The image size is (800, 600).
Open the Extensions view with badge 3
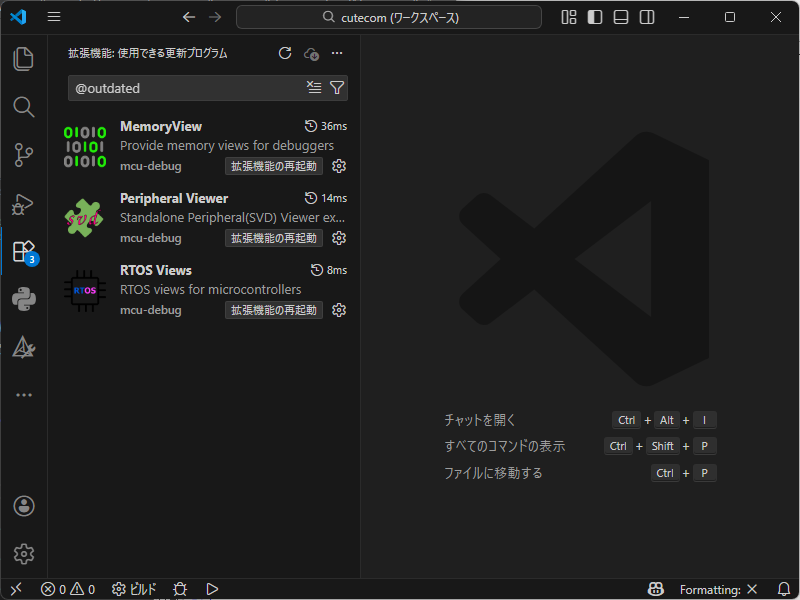pos(23,252)
